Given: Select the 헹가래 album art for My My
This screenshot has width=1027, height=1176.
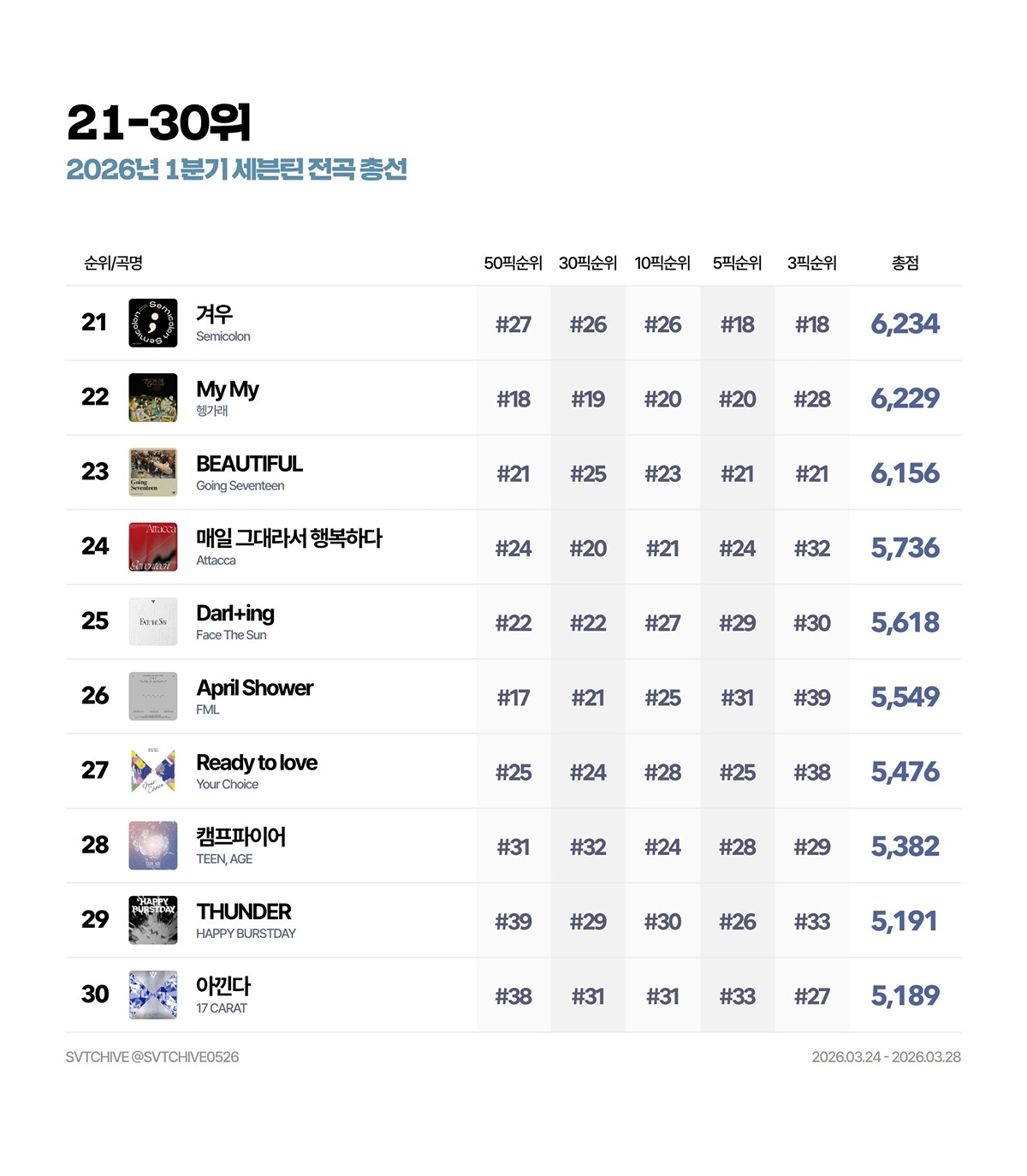Looking at the screenshot, I should (153, 397).
